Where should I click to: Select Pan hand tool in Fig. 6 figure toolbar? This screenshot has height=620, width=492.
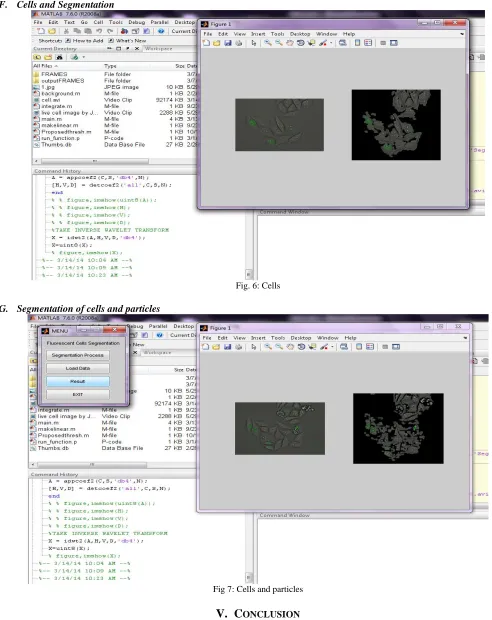[290, 43]
